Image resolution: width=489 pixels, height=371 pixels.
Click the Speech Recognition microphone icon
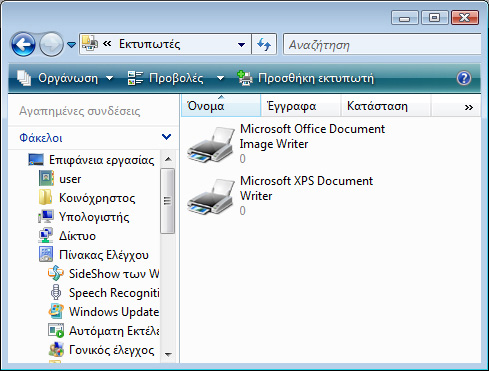click(x=56, y=292)
